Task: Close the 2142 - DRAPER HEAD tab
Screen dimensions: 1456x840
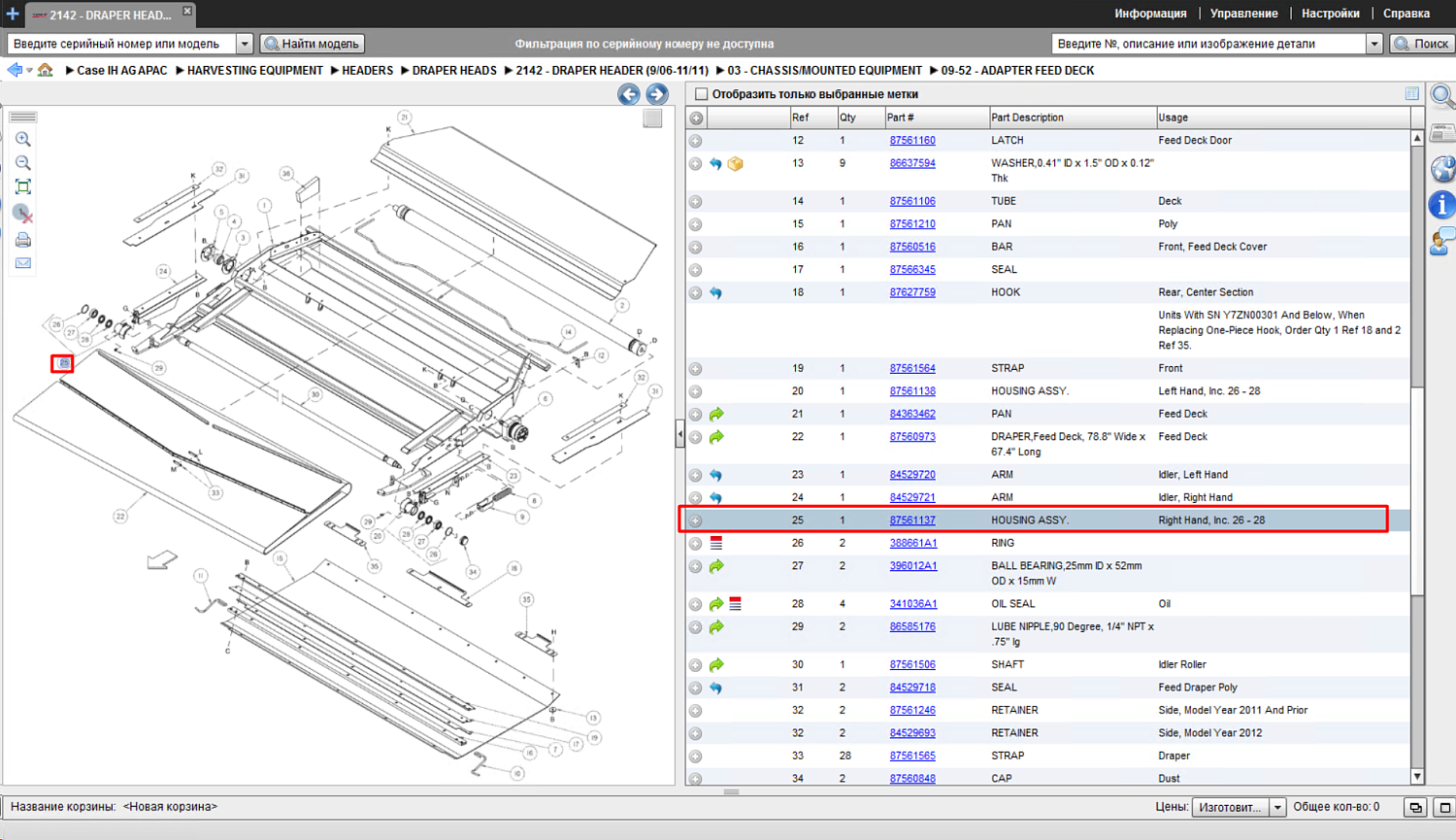Action: pos(187,11)
